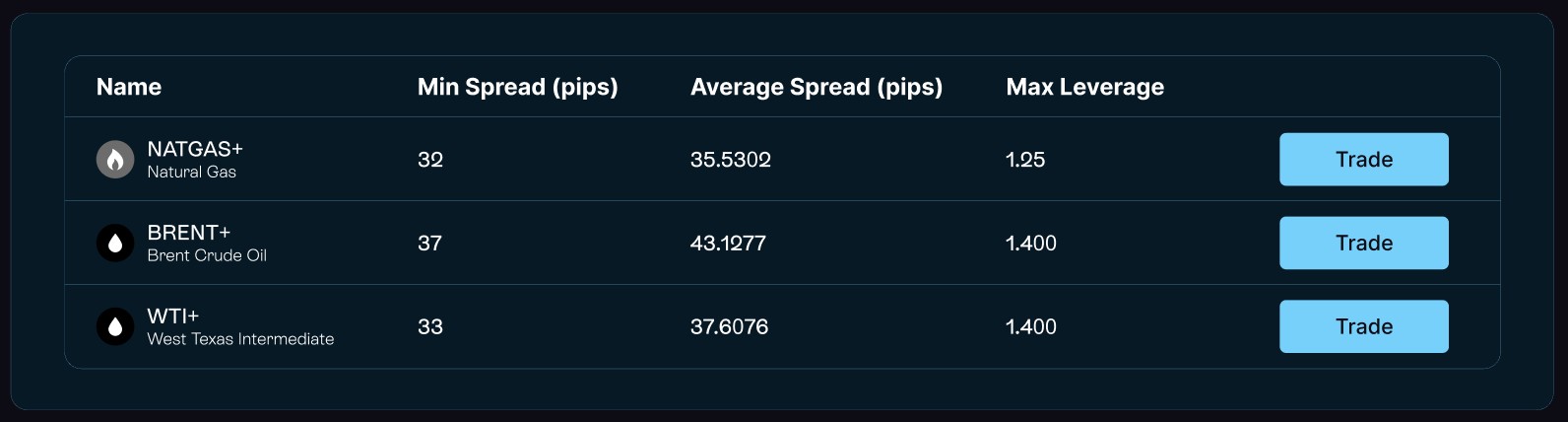Select the NATGAS+ instrument name
Image resolution: width=1568 pixels, height=422 pixels.
click(195, 149)
